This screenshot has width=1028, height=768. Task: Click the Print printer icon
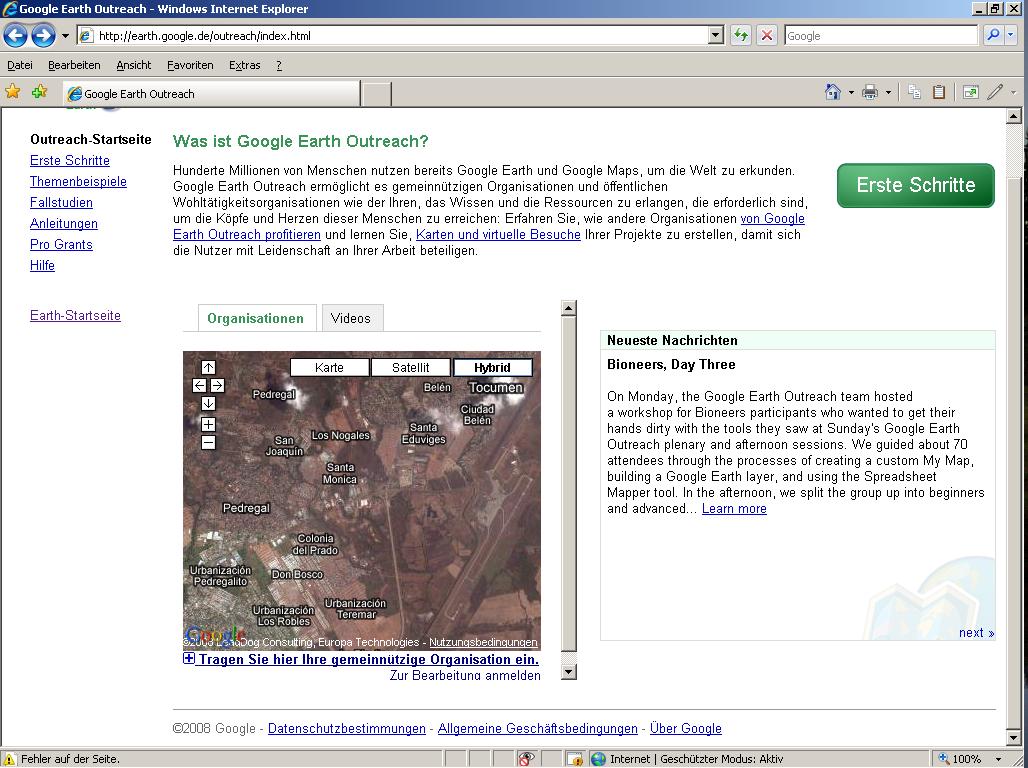[x=869, y=92]
